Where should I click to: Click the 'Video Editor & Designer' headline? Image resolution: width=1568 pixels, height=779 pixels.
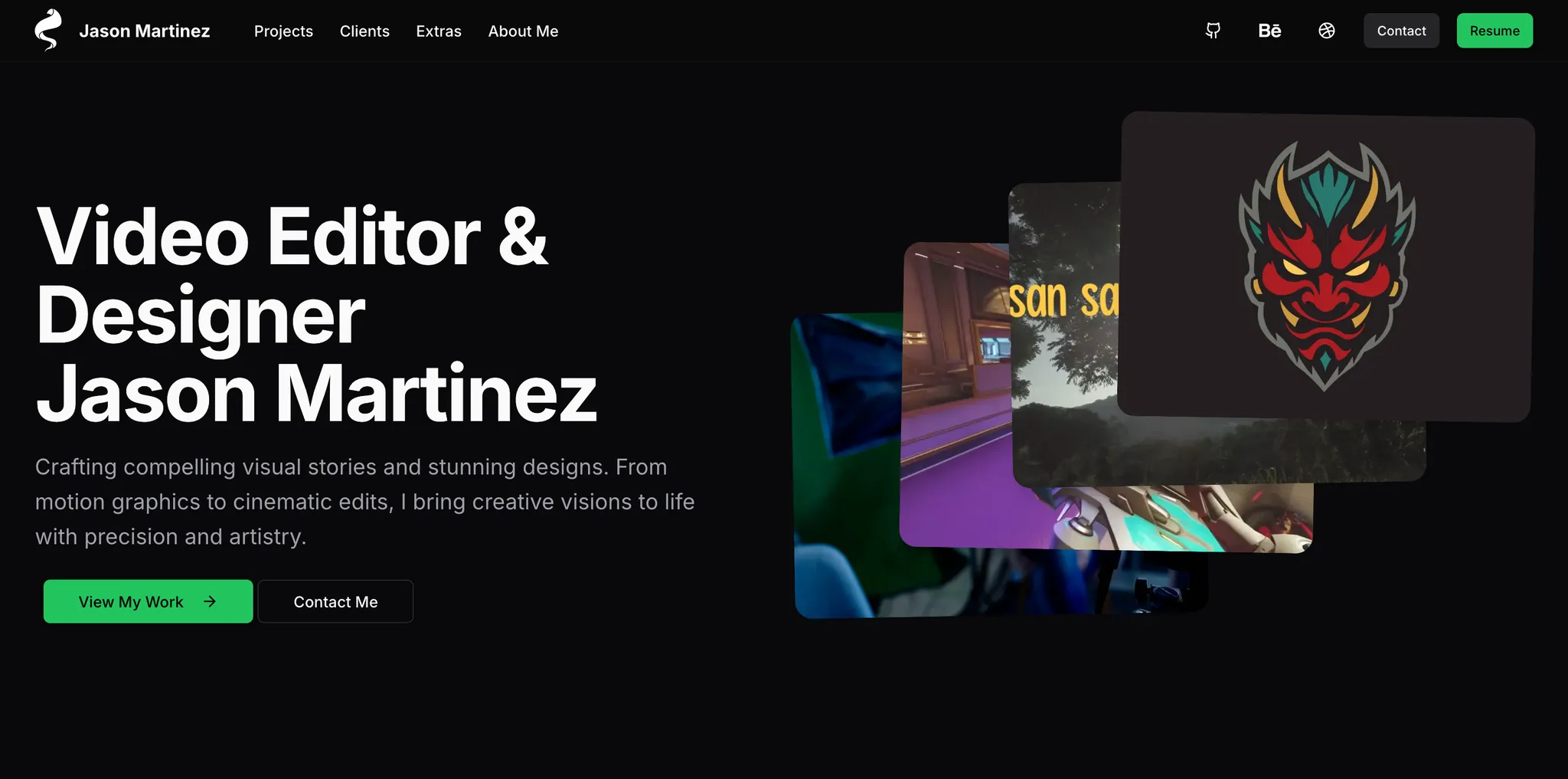(291, 276)
